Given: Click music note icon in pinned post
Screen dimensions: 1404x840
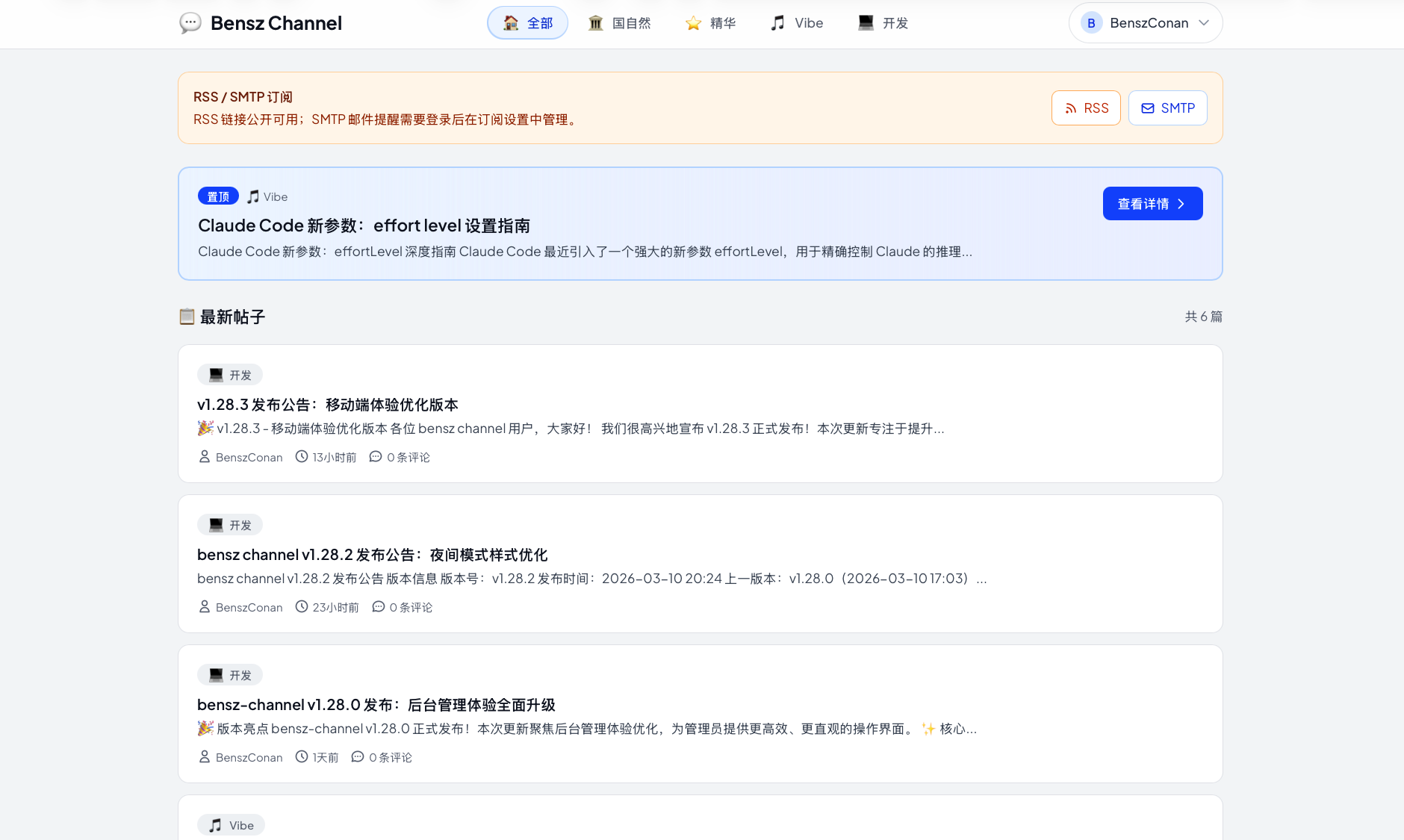Looking at the screenshot, I should [253, 196].
